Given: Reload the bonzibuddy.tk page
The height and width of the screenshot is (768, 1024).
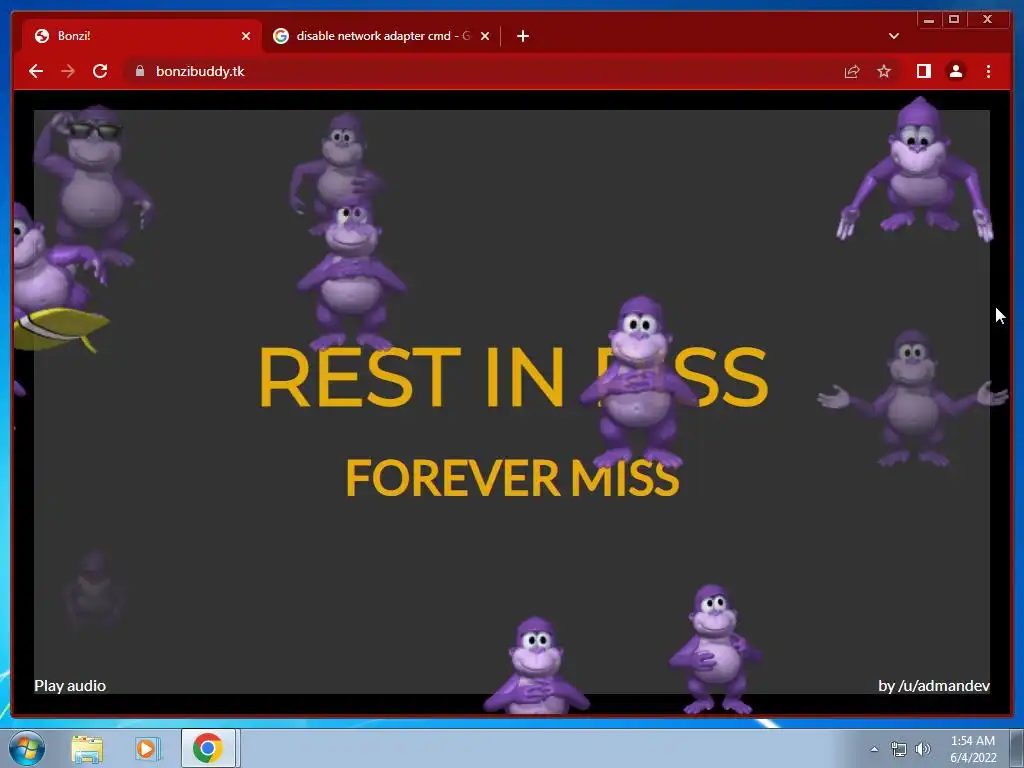Looking at the screenshot, I should (x=100, y=71).
